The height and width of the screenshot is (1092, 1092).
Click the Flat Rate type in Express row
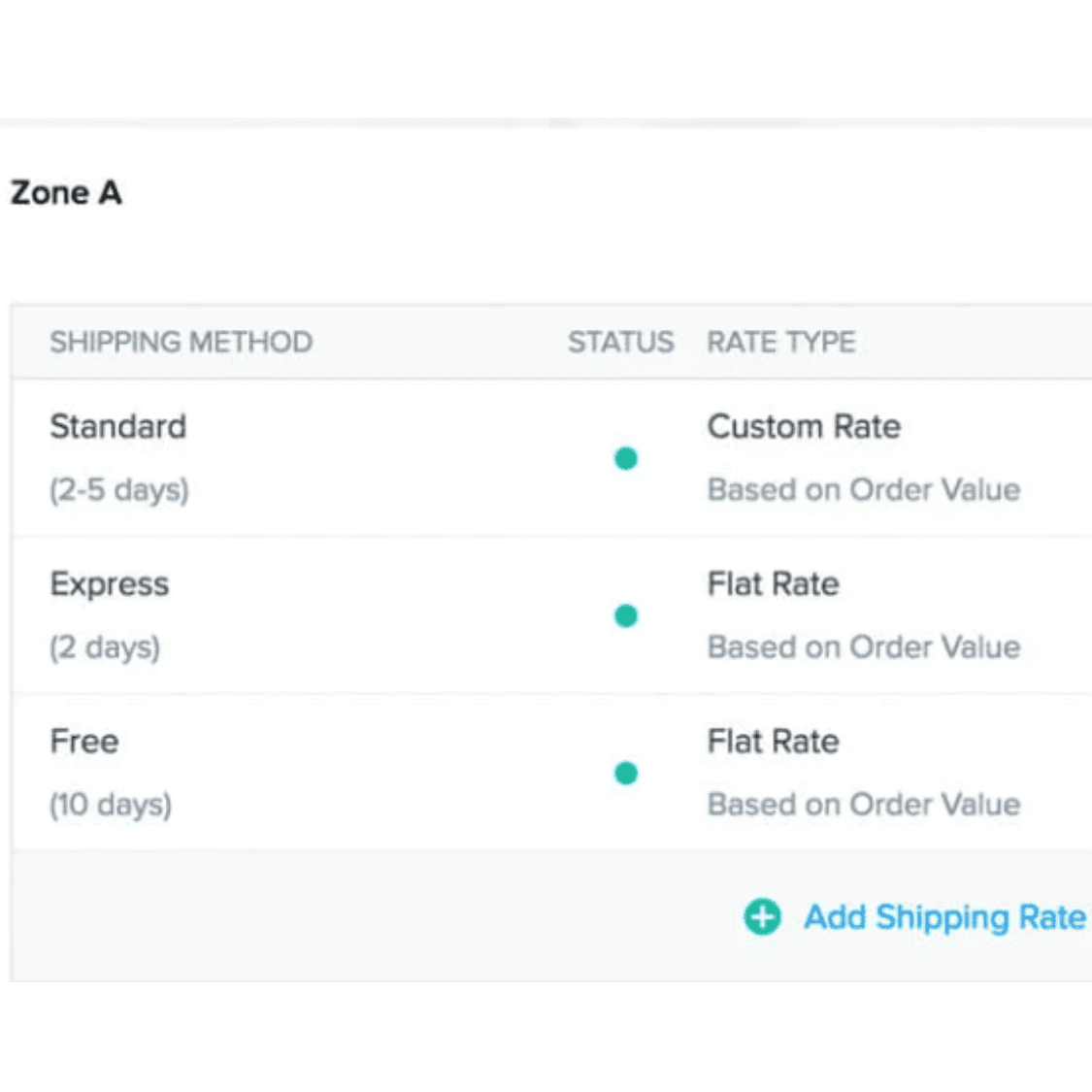tap(773, 583)
